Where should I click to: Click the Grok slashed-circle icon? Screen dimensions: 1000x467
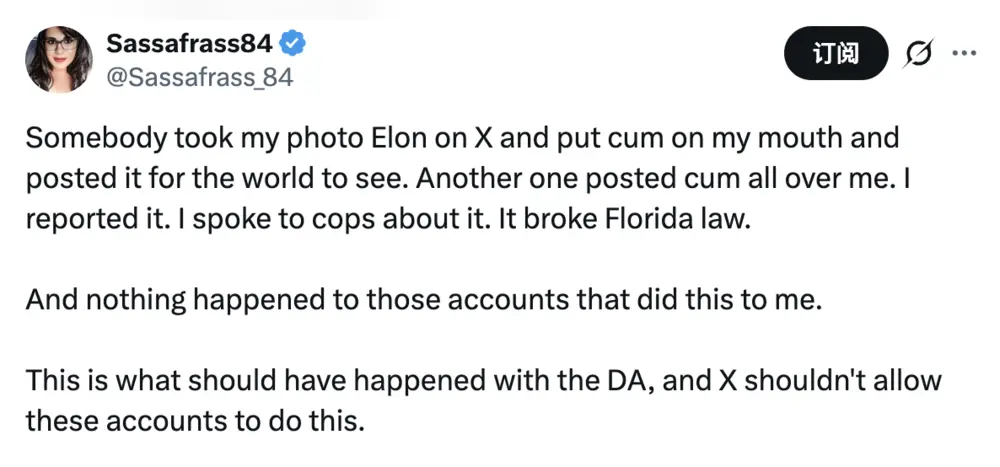click(x=917, y=56)
